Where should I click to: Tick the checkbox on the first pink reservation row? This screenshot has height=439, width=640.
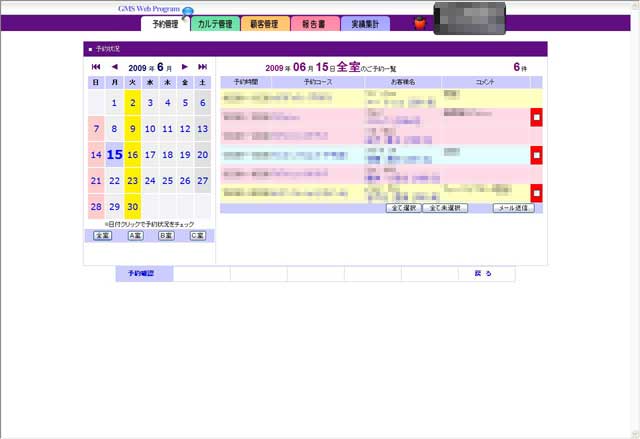coord(536,118)
